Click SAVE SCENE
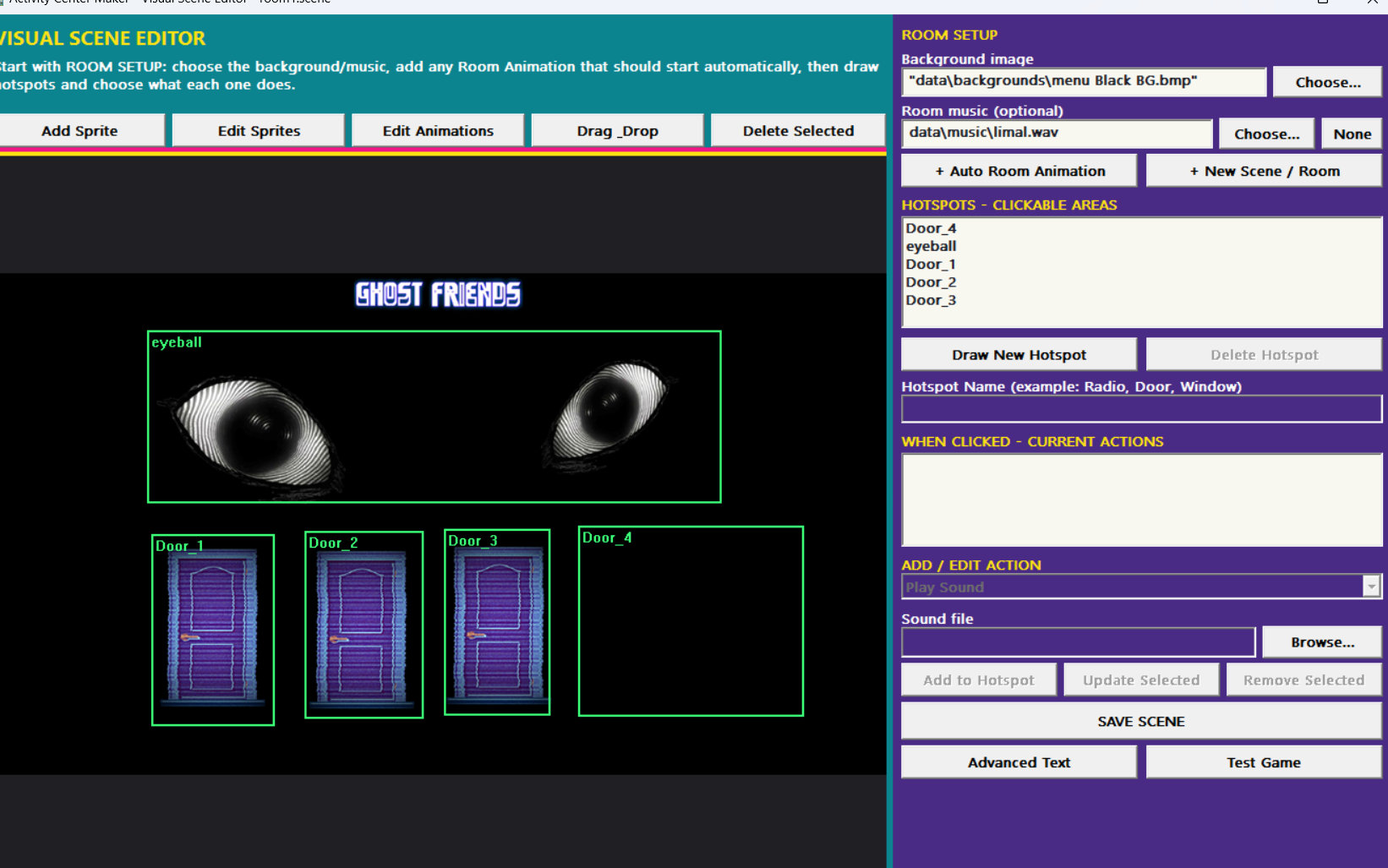Image resolution: width=1388 pixels, height=868 pixels. [x=1141, y=722]
